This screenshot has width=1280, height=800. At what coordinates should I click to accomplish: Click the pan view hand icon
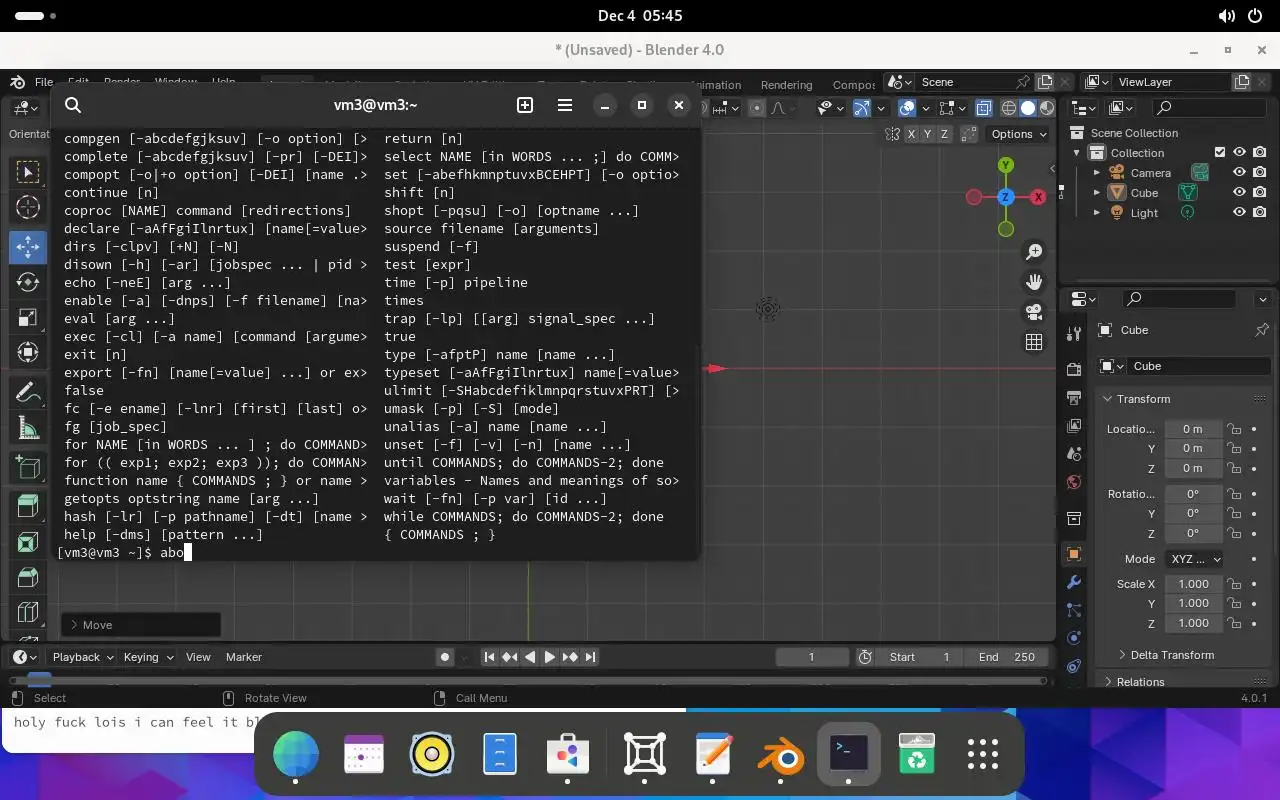1034,282
